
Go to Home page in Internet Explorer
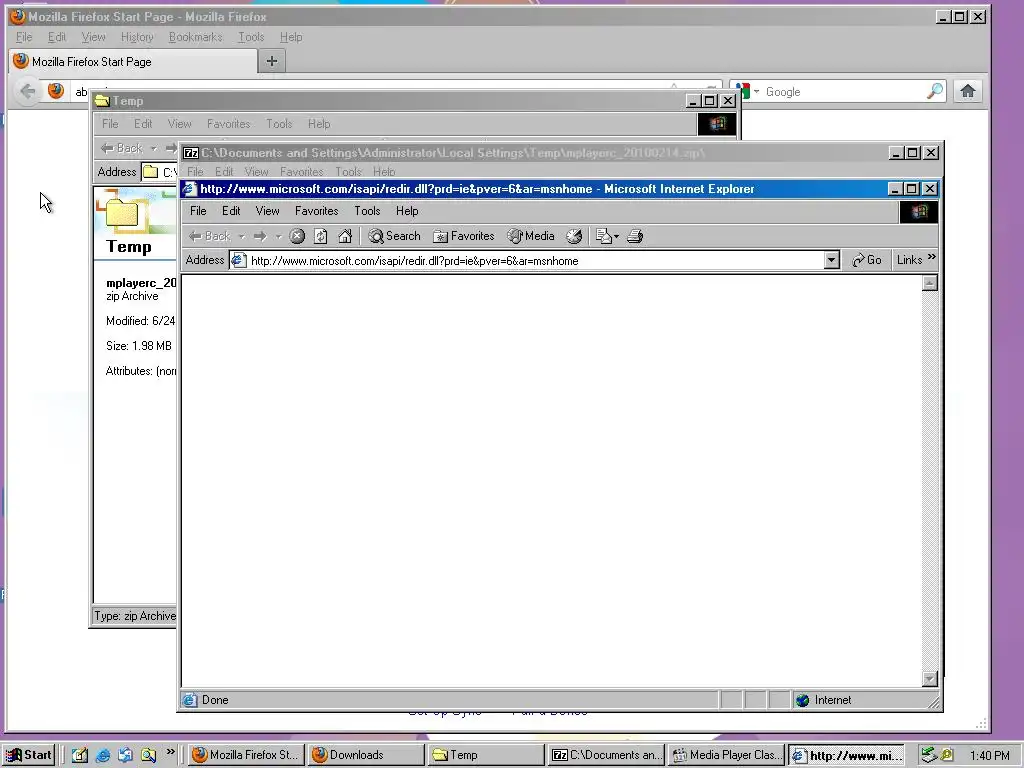click(345, 236)
